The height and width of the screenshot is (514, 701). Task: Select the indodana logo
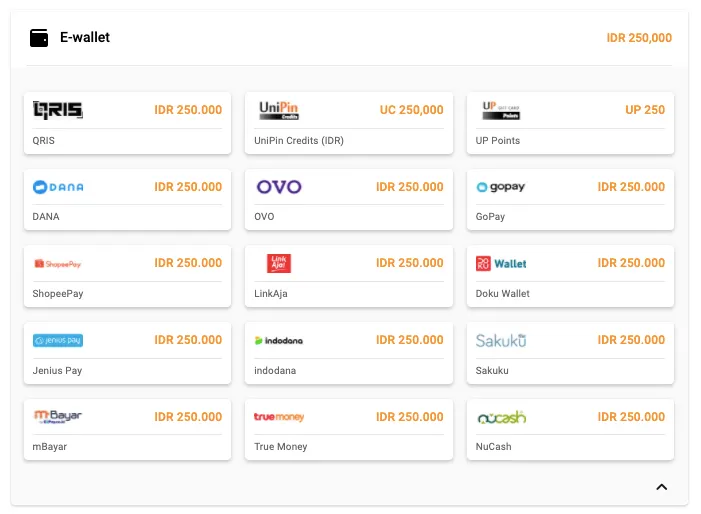click(x=279, y=340)
